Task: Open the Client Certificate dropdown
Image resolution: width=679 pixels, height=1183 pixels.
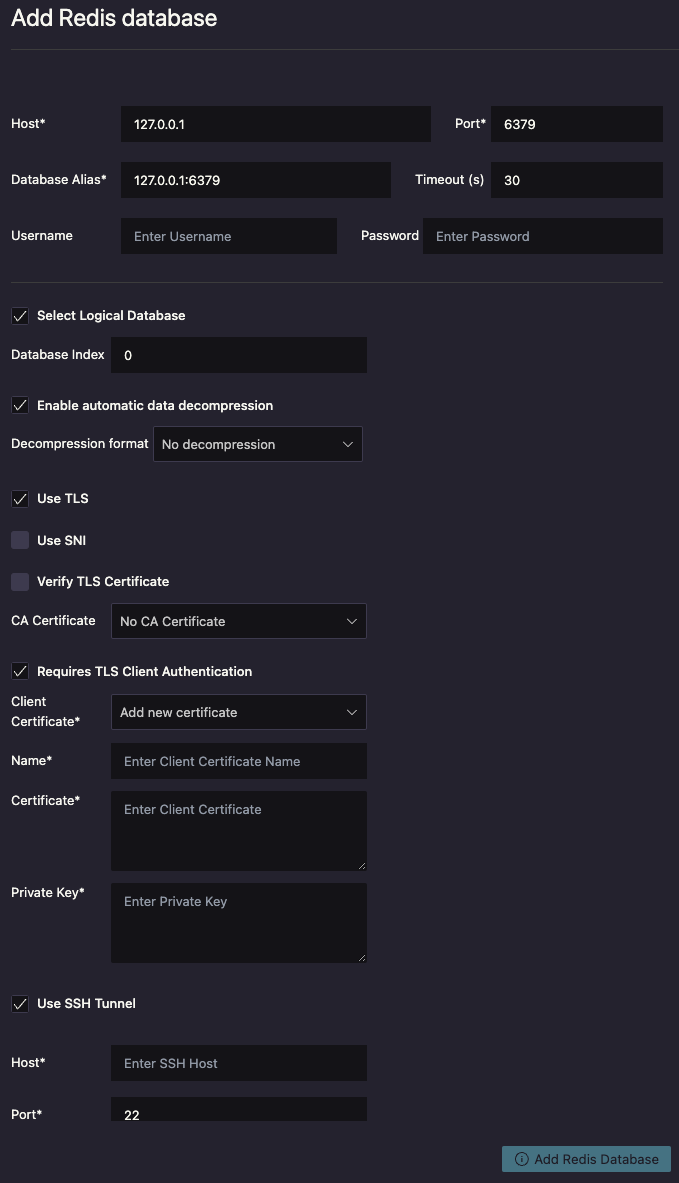Action: click(x=238, y=713)
